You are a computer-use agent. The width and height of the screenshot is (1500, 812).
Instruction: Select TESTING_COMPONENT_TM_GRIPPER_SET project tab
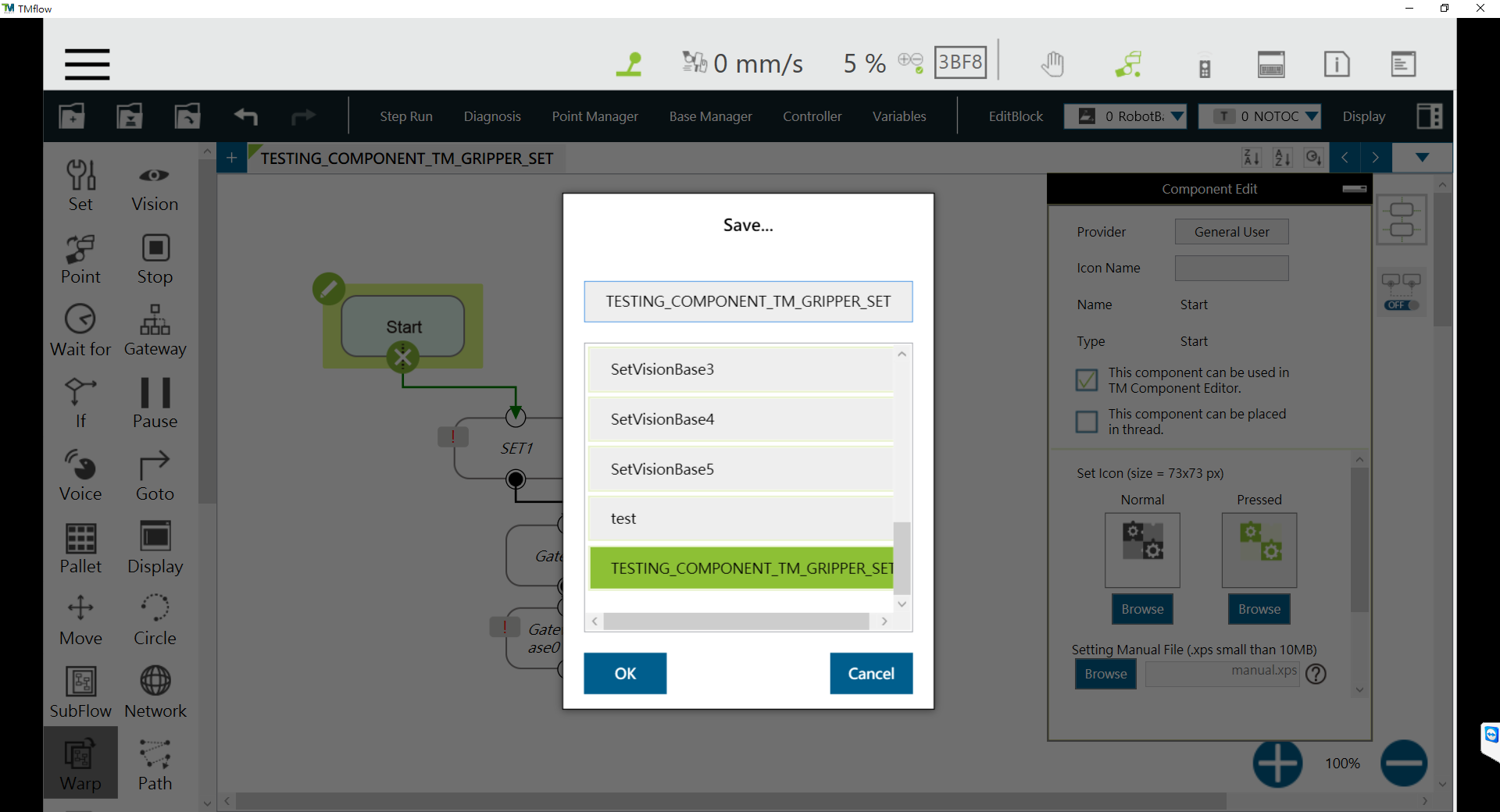point(406,158)
